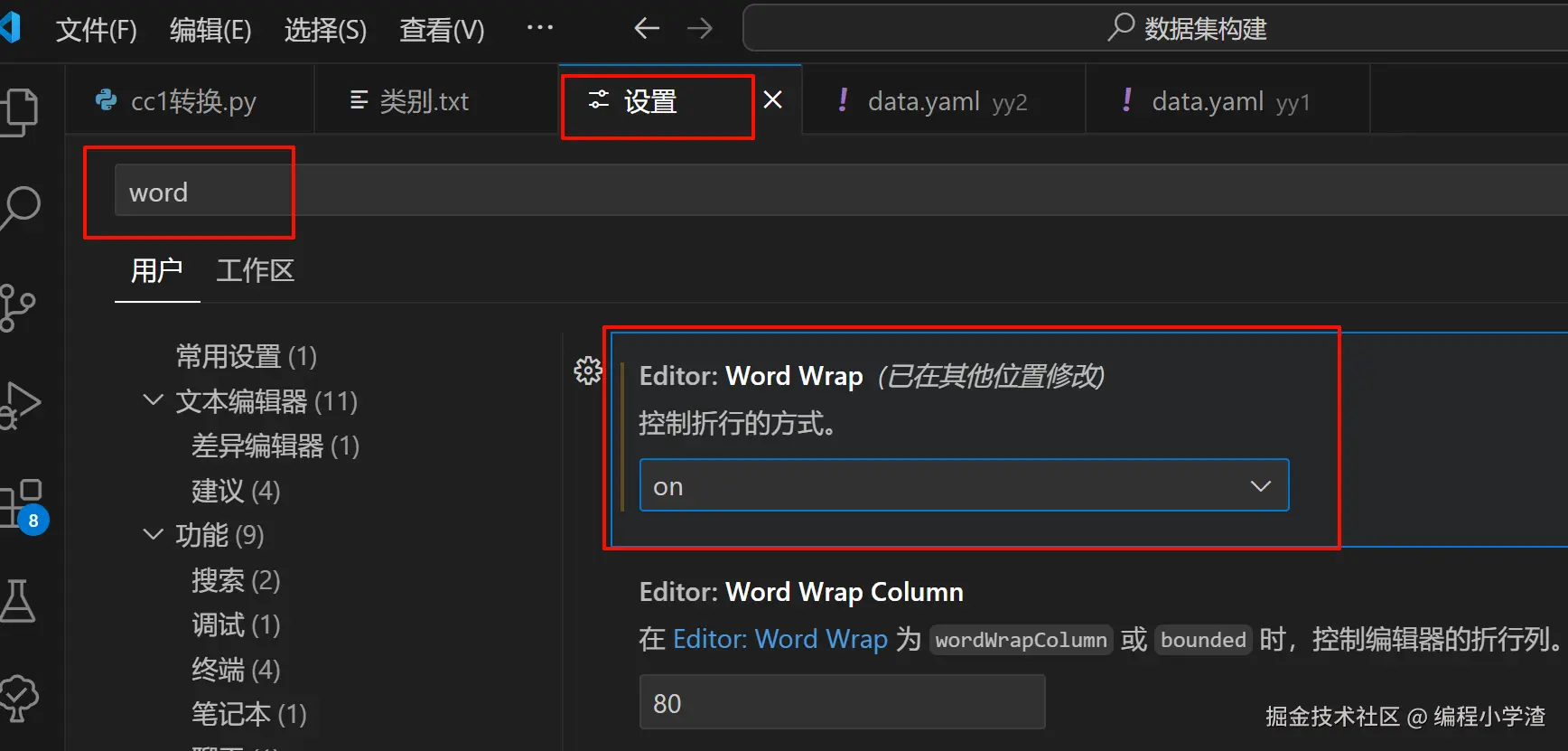Image resolution: width=1568 pixels, height=751 pixels.
Task: Open the Testing flask view
Action: click(18, 601)
